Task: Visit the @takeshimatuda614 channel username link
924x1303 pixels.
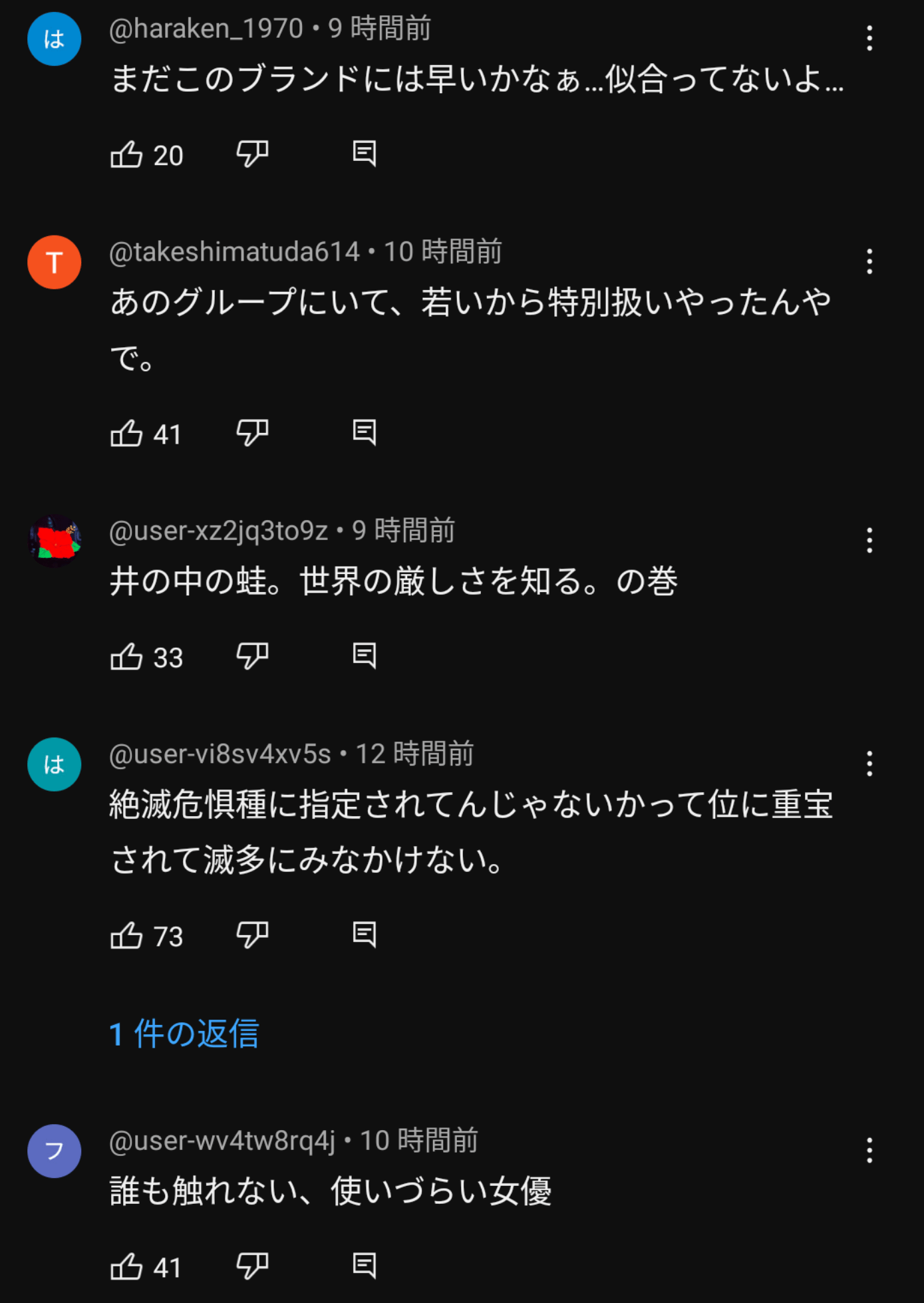Action: click(x=234, y=252)
